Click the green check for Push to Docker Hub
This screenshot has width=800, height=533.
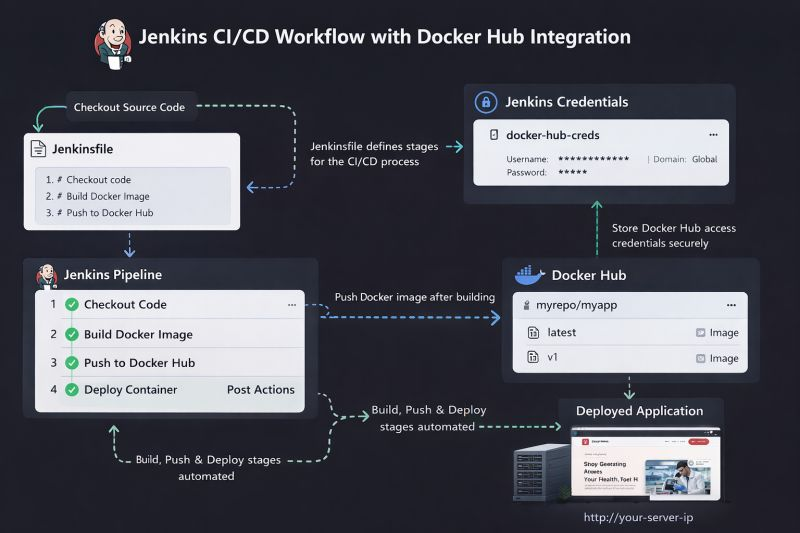tap(72, 363)
